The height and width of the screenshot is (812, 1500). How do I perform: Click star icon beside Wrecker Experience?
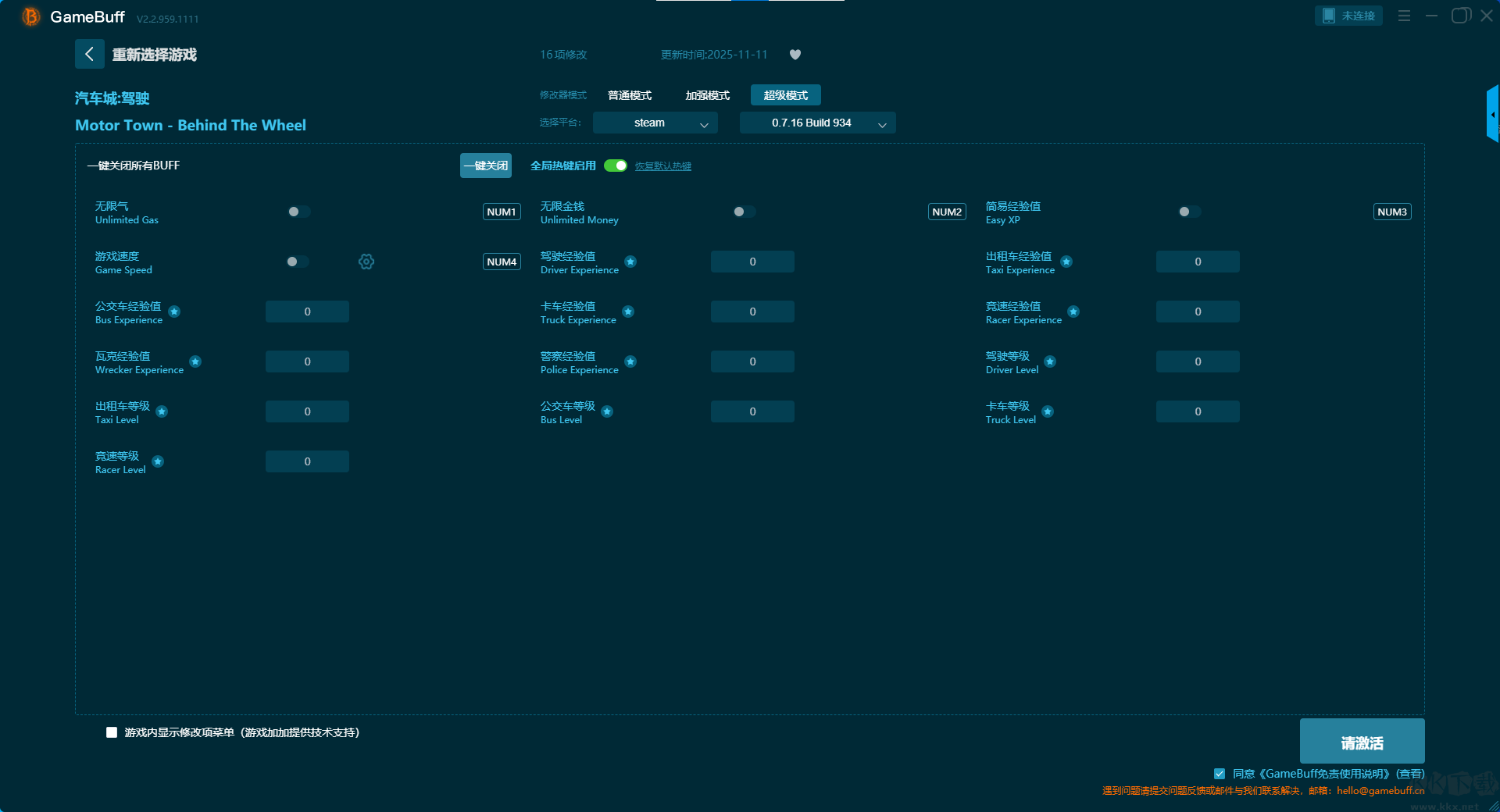(x=195, y=361)
